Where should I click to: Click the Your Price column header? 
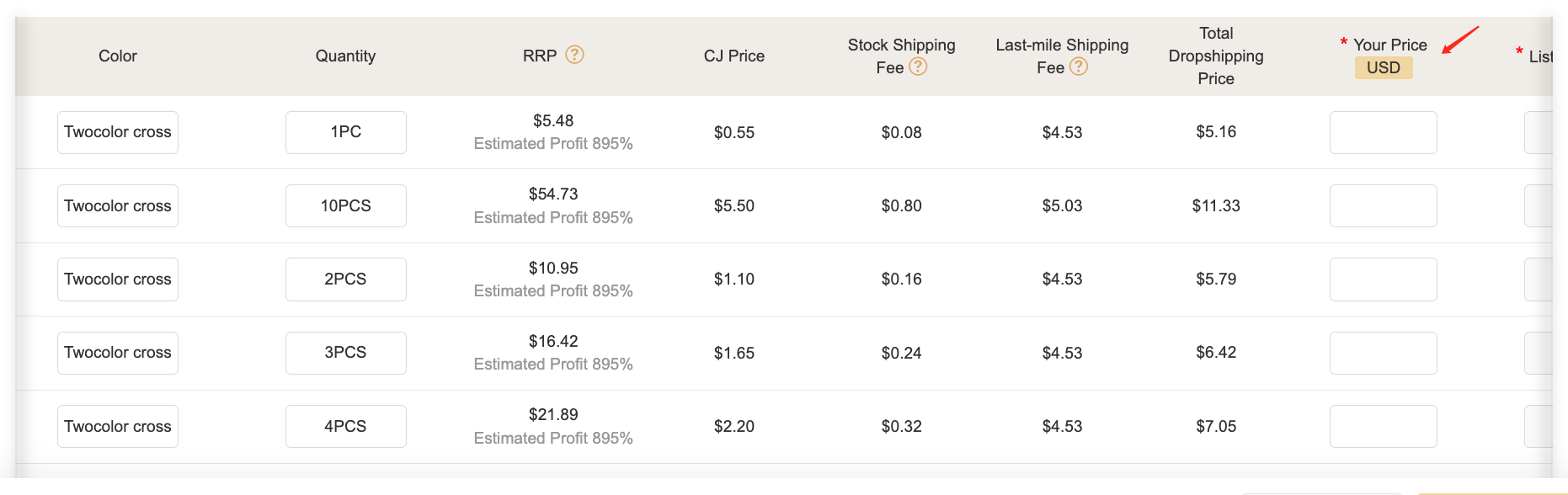pyautogui.click(x=1389, y=45)
